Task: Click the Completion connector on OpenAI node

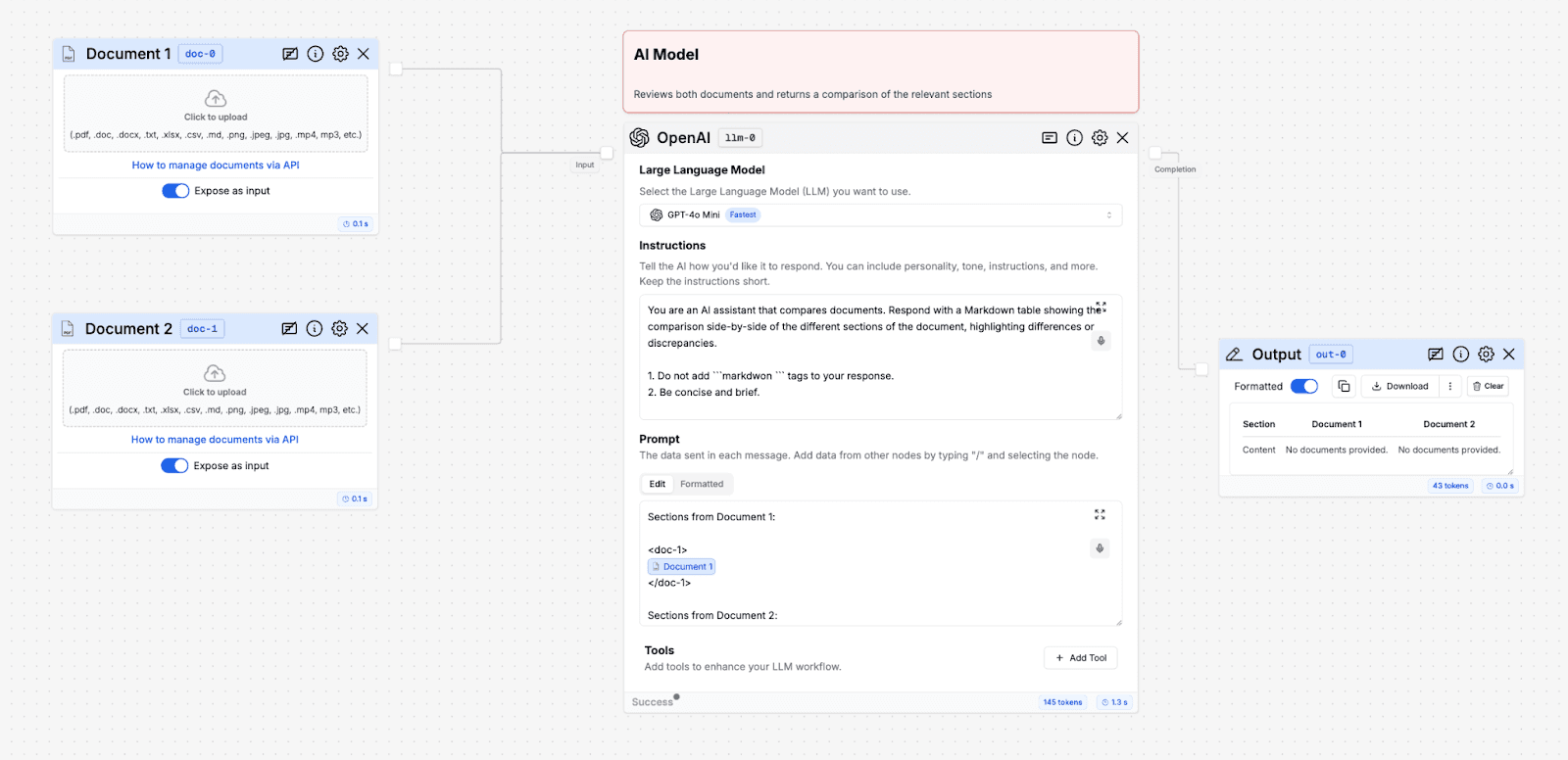Action: (1155, 153)
